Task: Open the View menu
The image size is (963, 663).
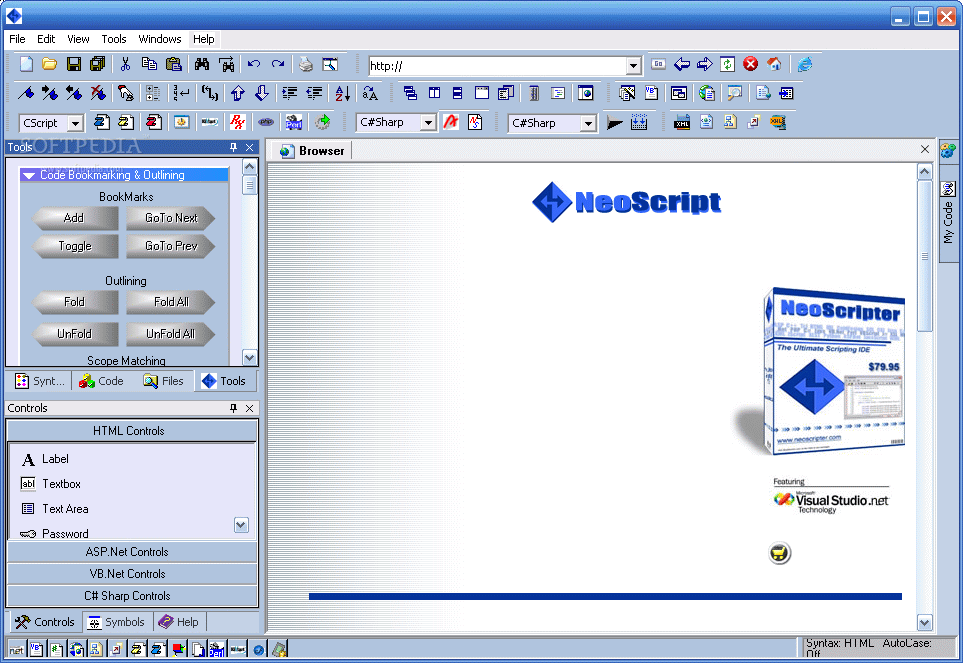Action: pyautogui.click(x=78, y=39)
